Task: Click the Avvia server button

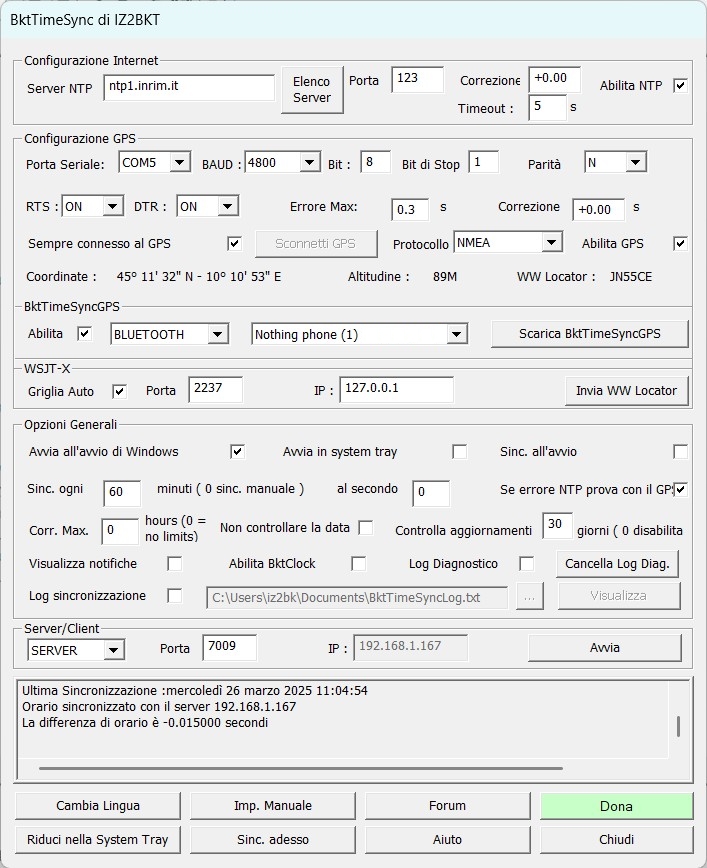Action: 605,648
